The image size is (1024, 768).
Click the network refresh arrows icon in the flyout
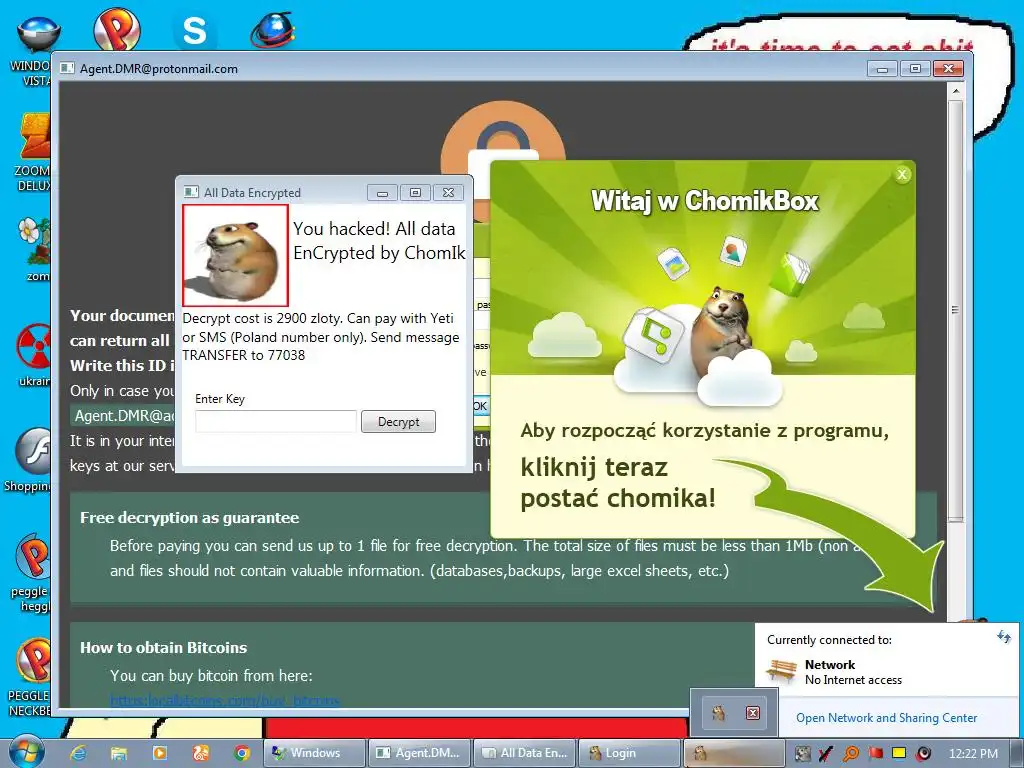click(1004, 637)
